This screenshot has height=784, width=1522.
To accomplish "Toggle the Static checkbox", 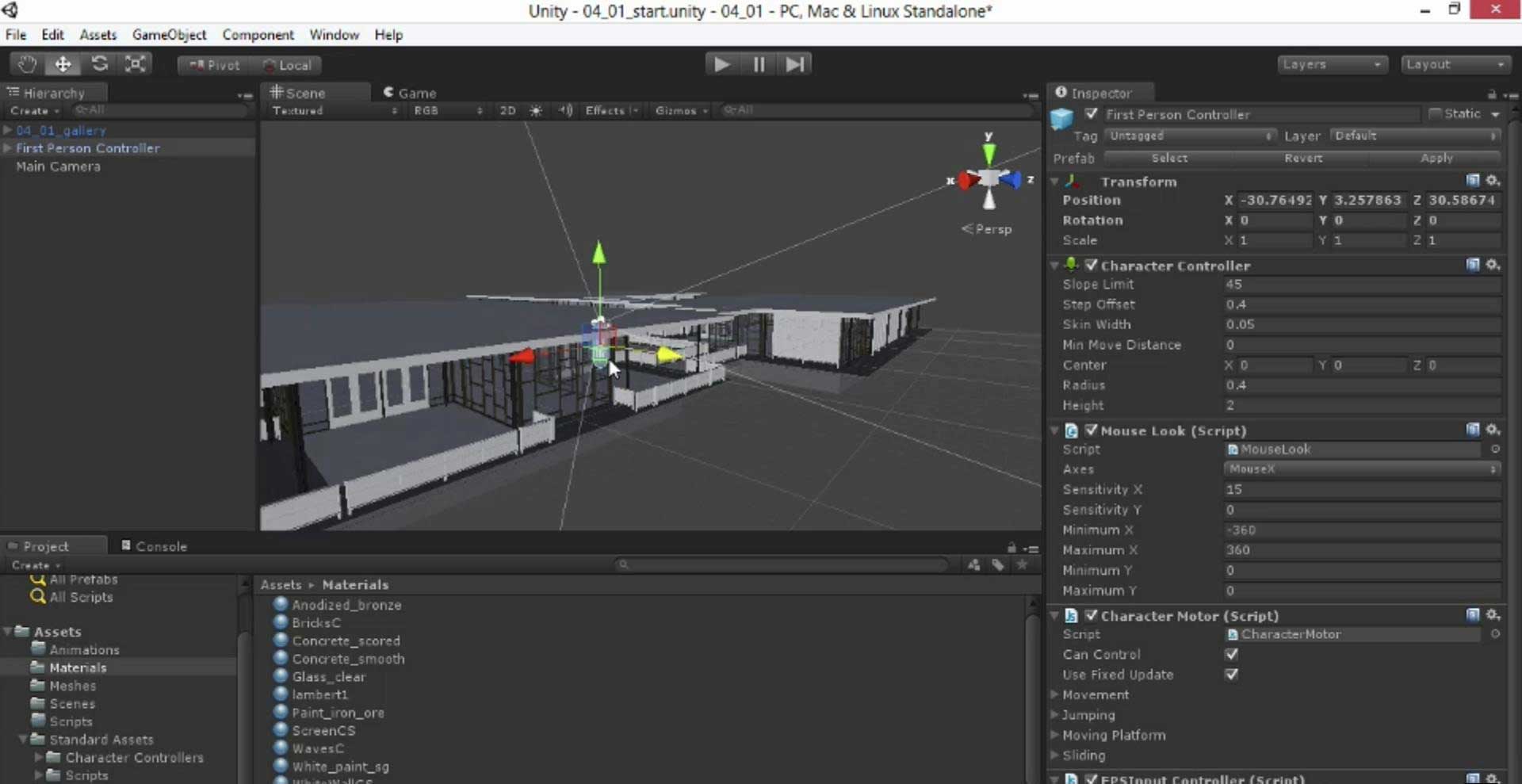I will pos(1435,114).
